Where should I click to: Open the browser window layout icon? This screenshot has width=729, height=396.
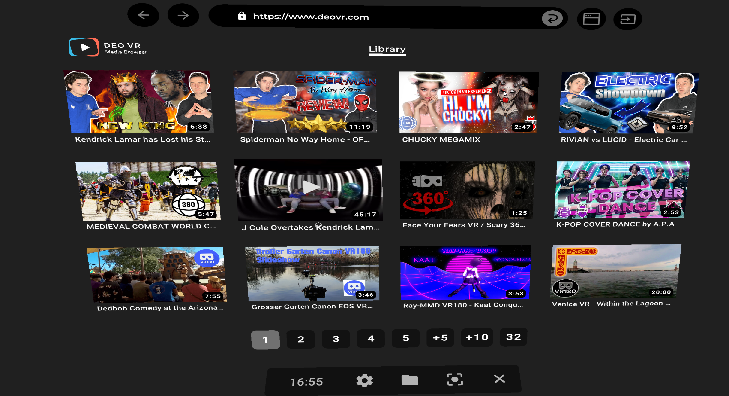tap(591, 19)
